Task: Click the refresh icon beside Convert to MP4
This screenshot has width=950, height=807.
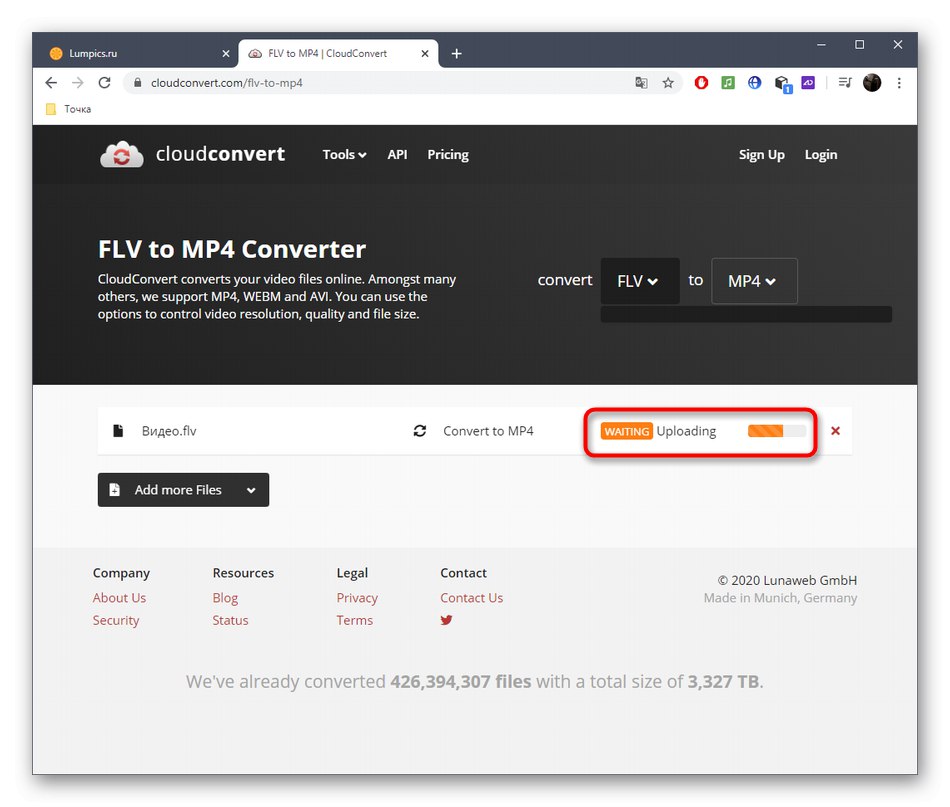Action: click(420, 431)
